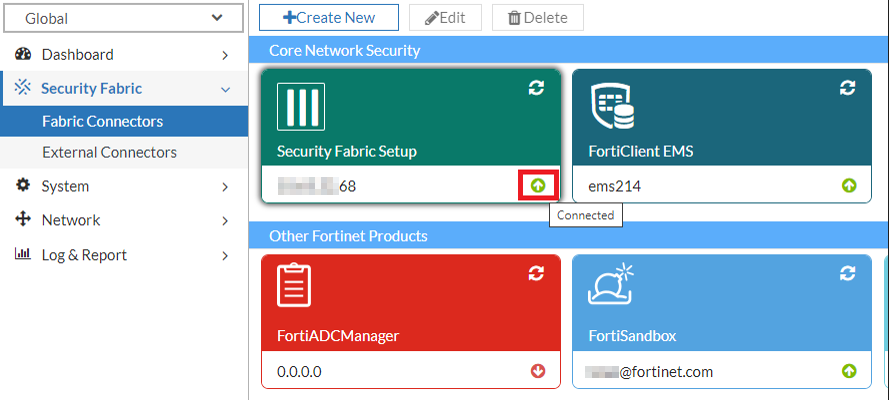Refresh the FortiClient EMS connector
The height and width of the screenshot is (400, 889).
(848, 88)
